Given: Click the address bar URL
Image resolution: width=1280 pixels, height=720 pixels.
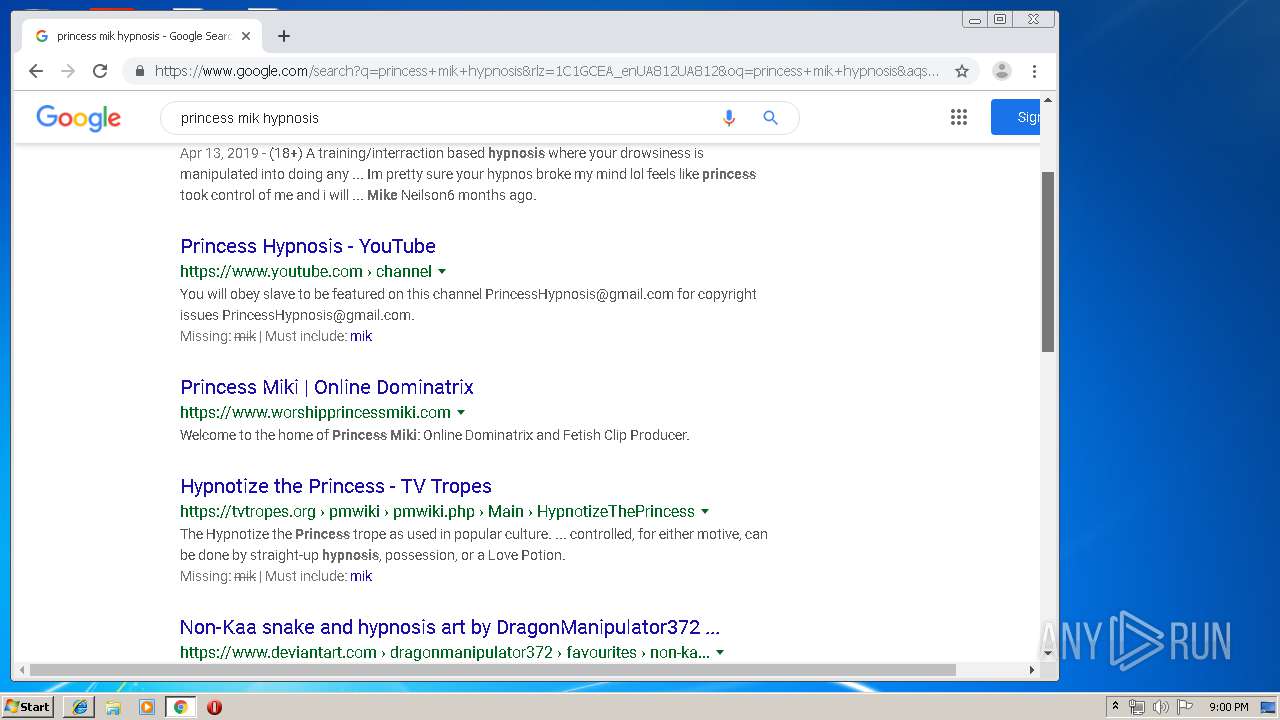Looking at the screenshot, I should (x=546, y=71).
